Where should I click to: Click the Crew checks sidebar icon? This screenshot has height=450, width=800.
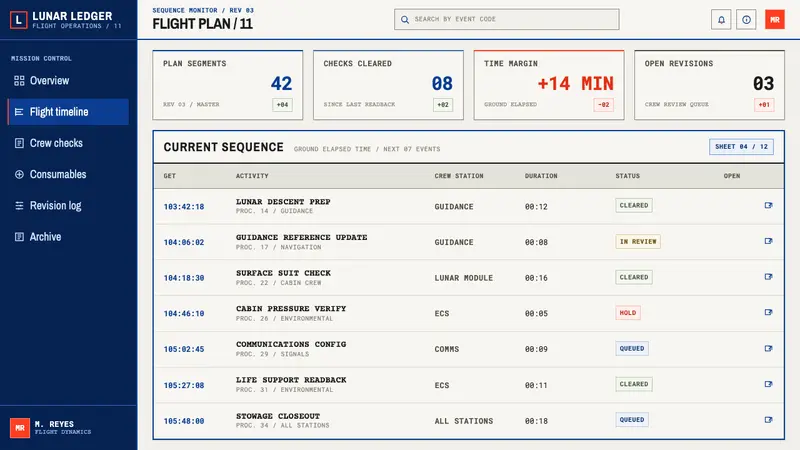pos(19,143)
